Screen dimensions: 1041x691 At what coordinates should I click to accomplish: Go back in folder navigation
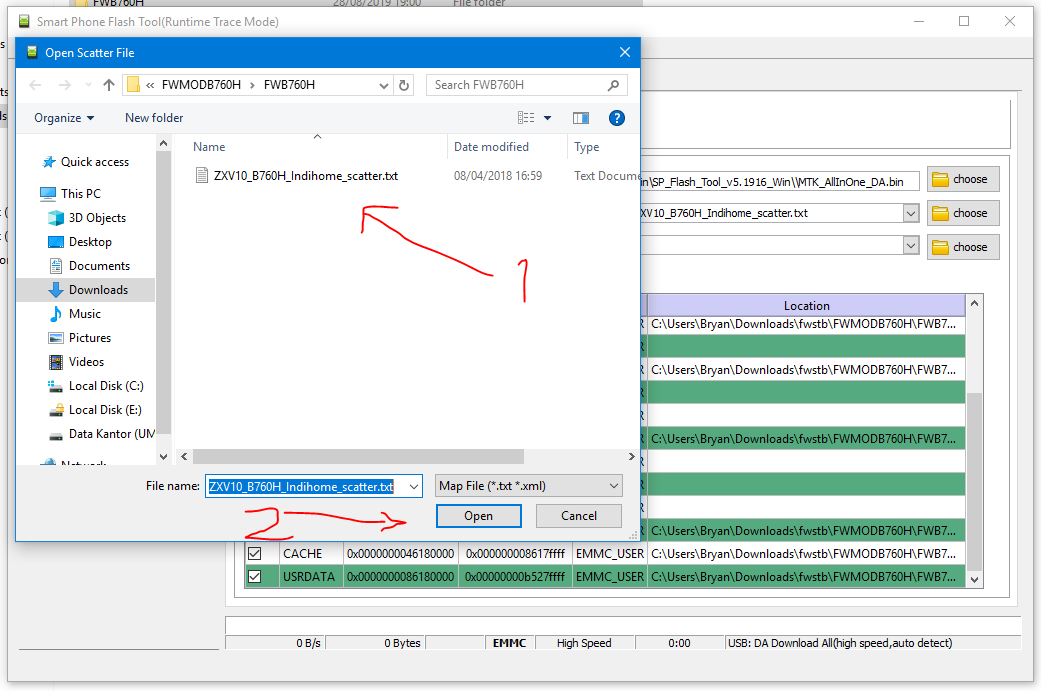(36, 85)
